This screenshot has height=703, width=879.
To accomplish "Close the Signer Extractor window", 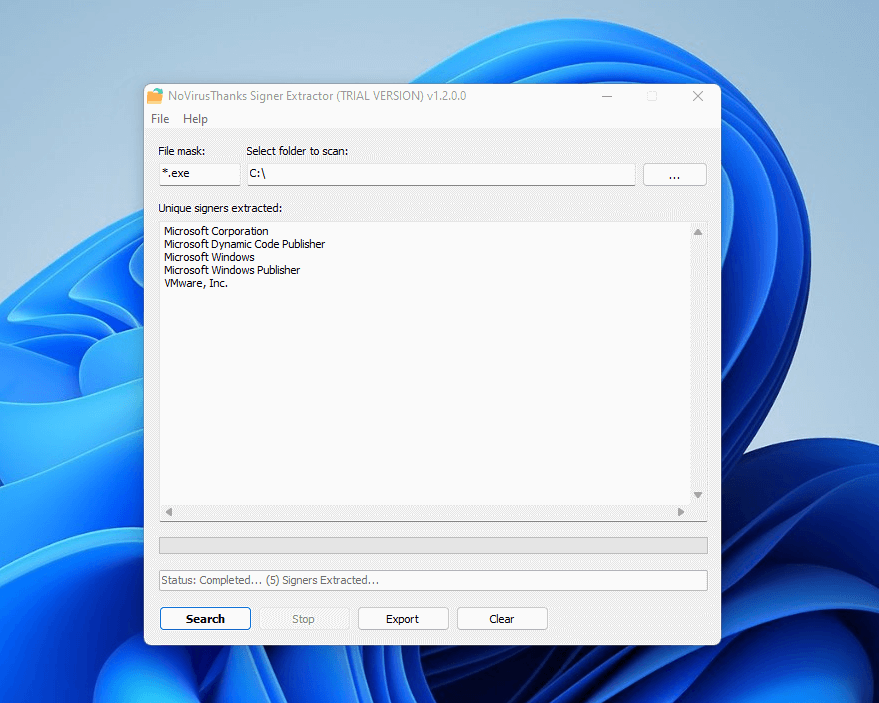I will [698, 96].
